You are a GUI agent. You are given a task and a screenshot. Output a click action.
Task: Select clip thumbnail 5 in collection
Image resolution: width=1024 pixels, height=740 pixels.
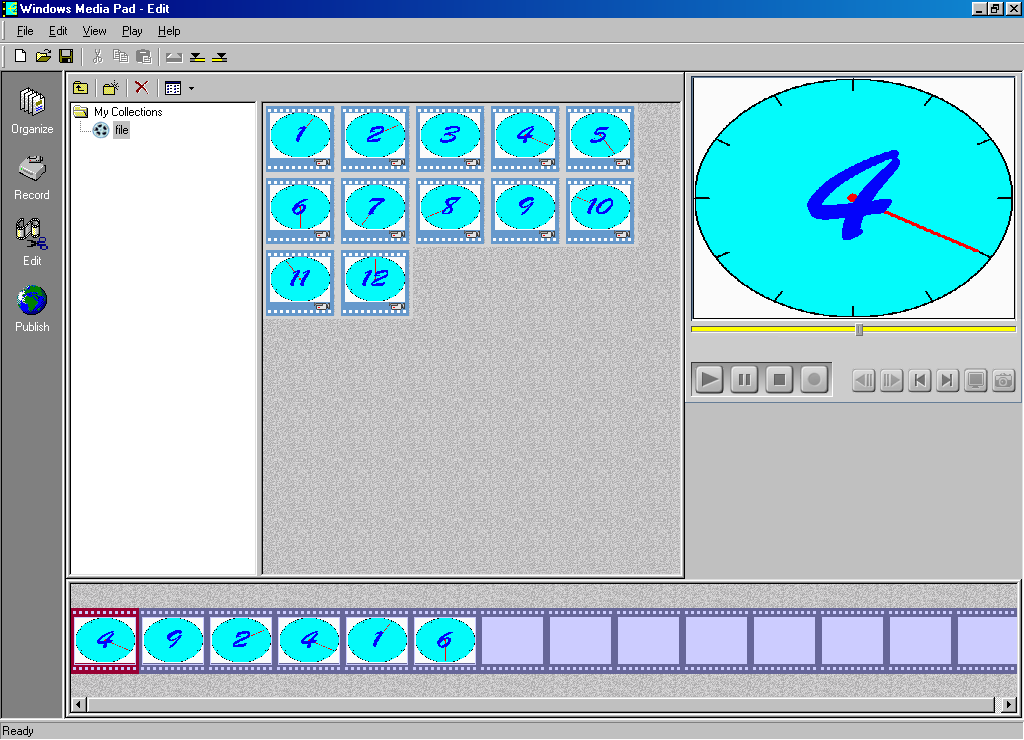coord(600,139)
